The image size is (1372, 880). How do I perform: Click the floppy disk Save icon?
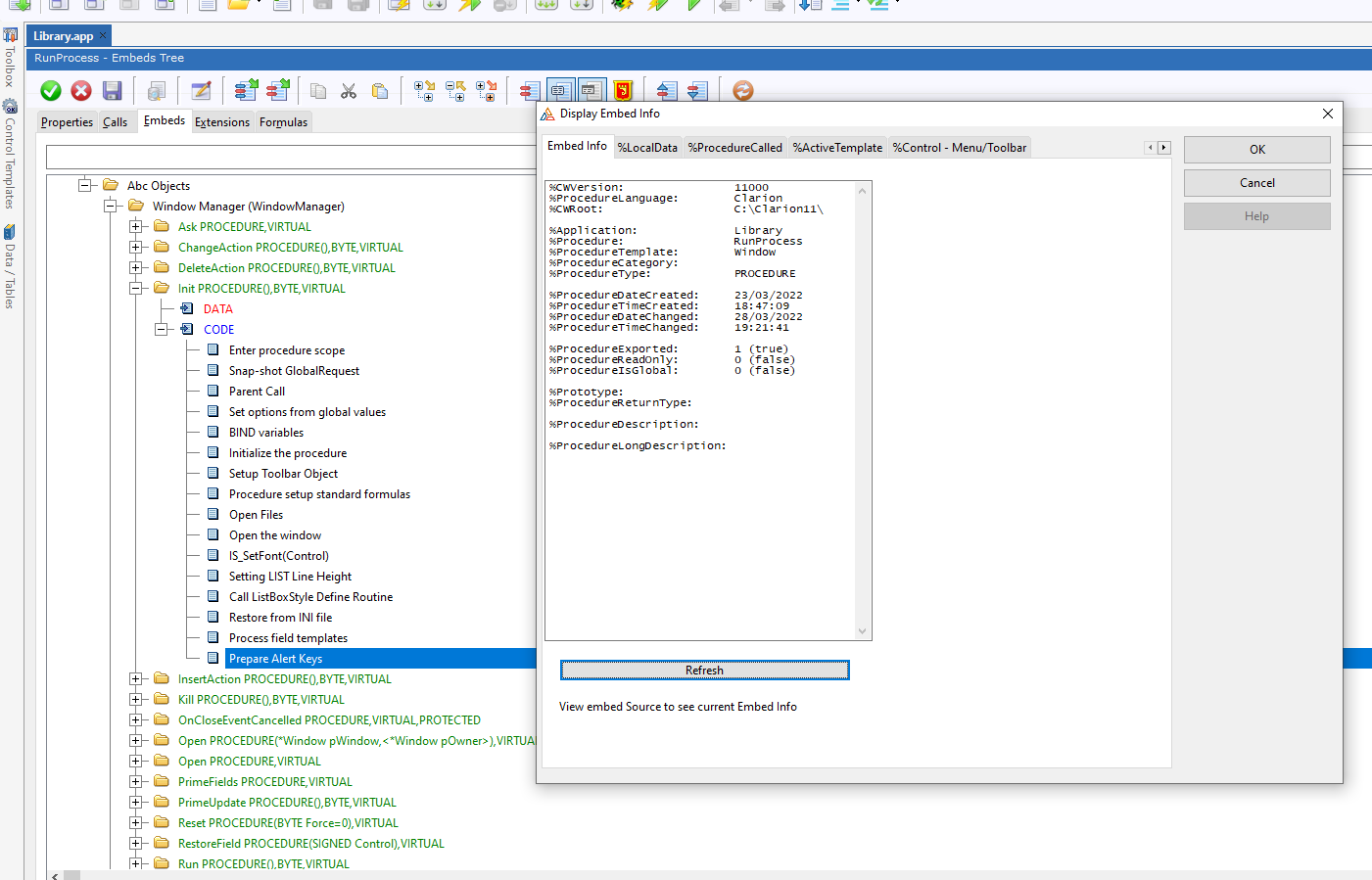[112, 91]
